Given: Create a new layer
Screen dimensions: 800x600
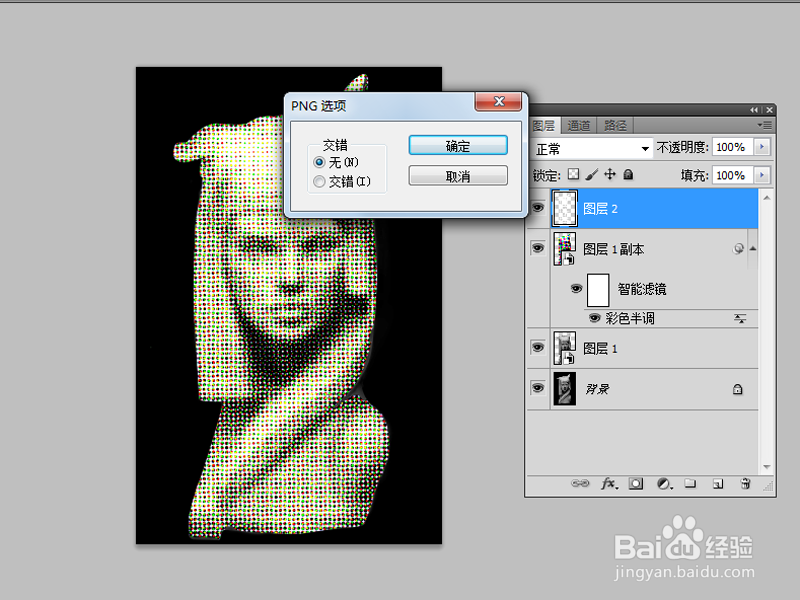Looking at the screenshot, I should click(718, 483).
